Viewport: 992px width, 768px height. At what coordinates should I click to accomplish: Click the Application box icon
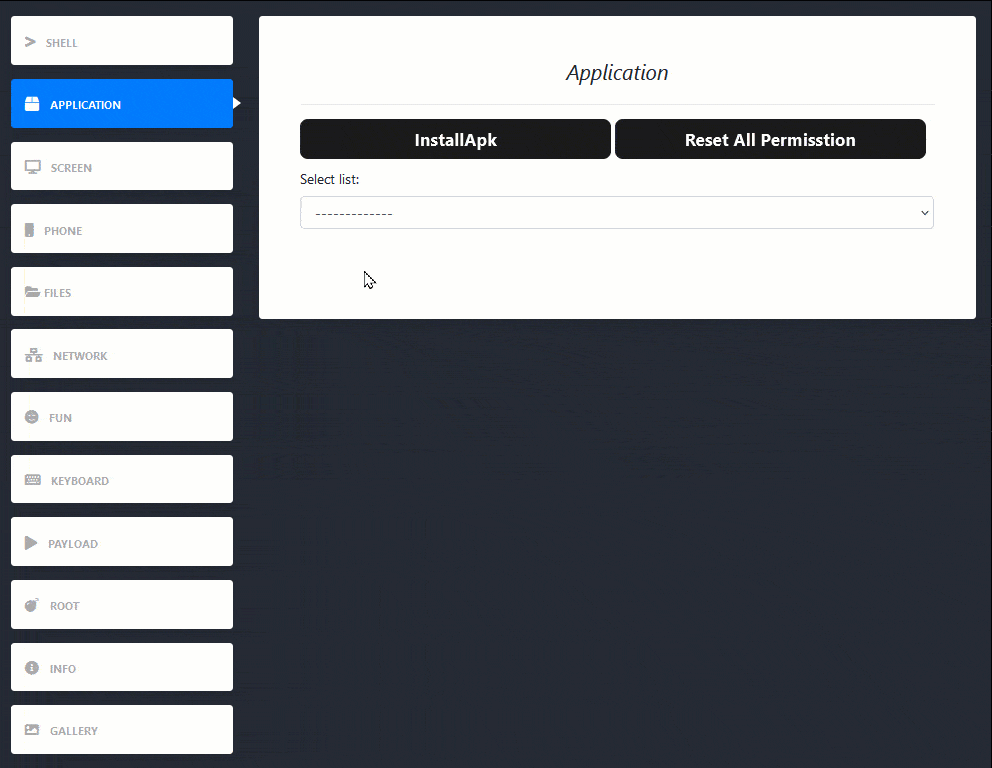click(32, 104)
